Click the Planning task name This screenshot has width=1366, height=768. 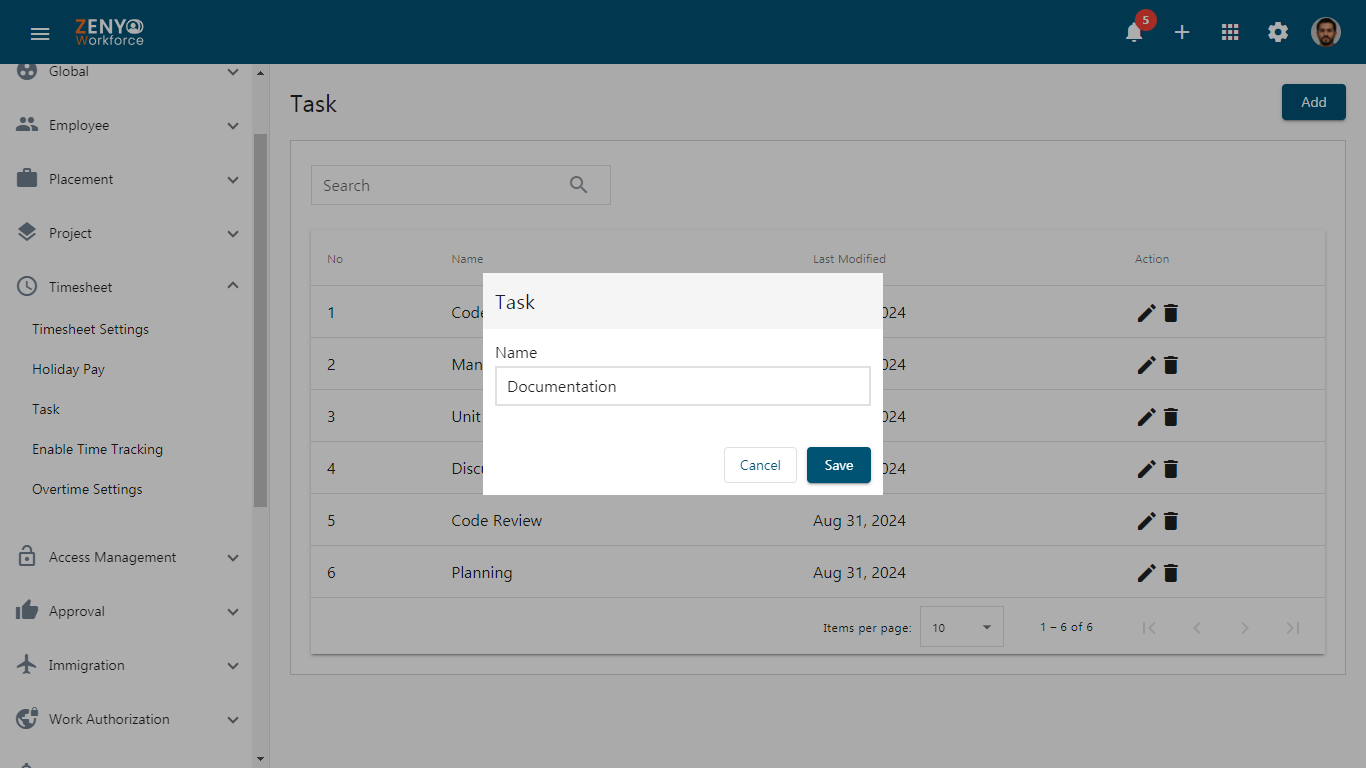click(482, 573)
